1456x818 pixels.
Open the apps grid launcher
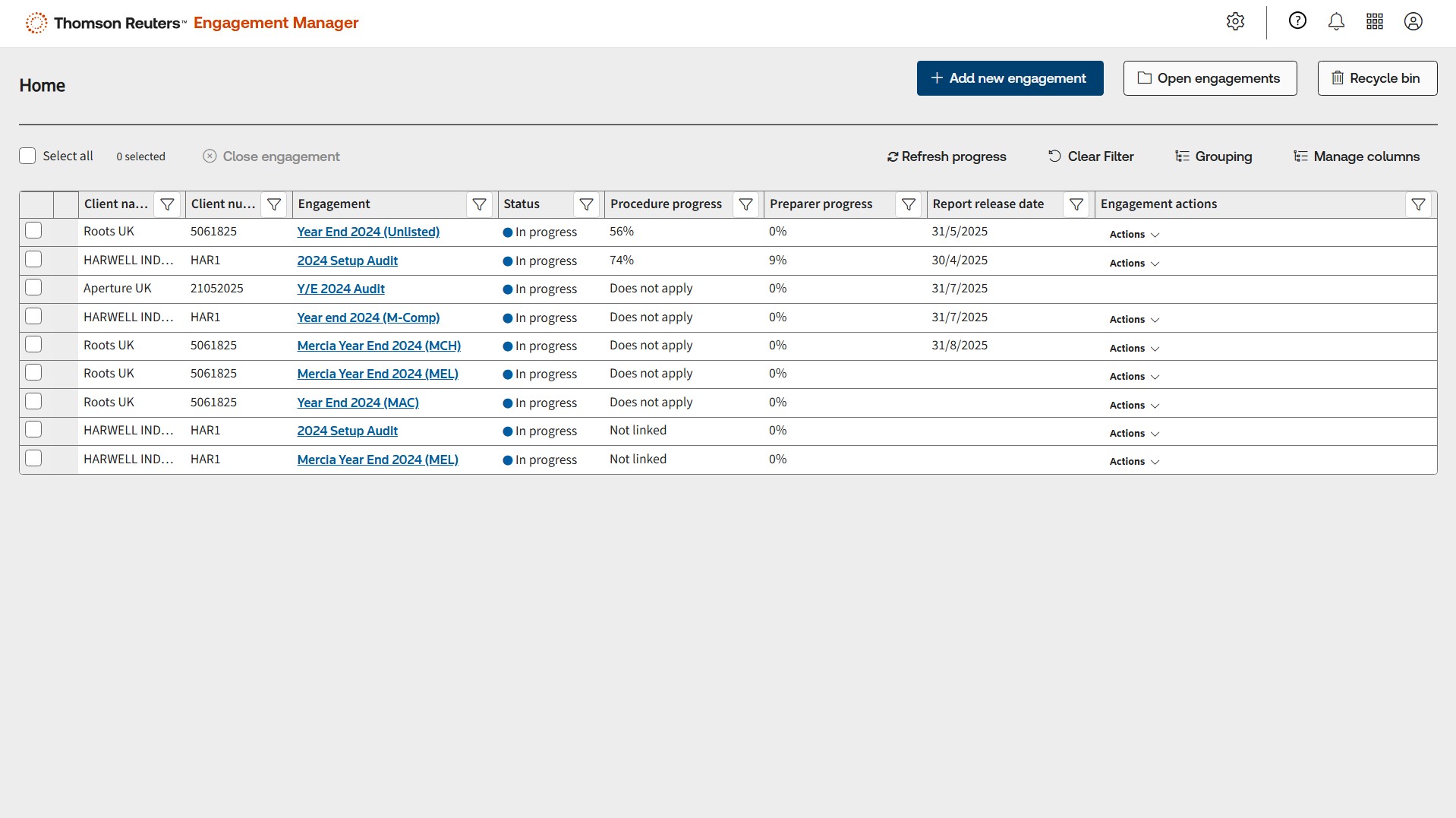click(x=1375, y=22)
